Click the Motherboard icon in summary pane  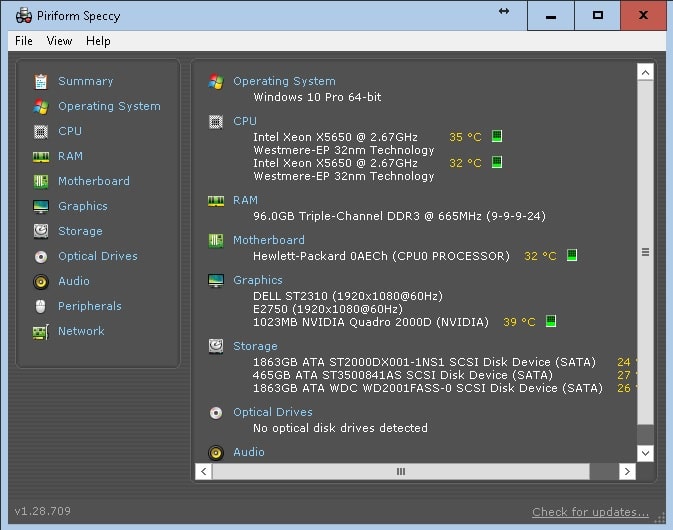click(216, 241)
